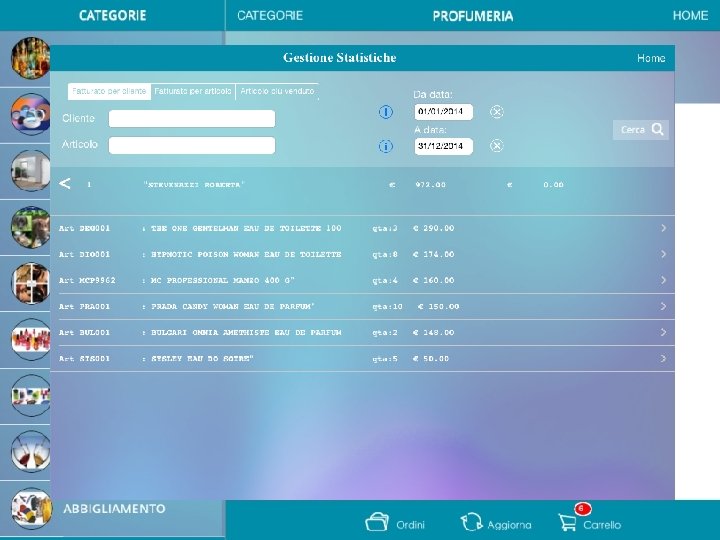720x540 pixels.
Task: Clear the Da data field with X icon
Action: click(x=496, y=112)
